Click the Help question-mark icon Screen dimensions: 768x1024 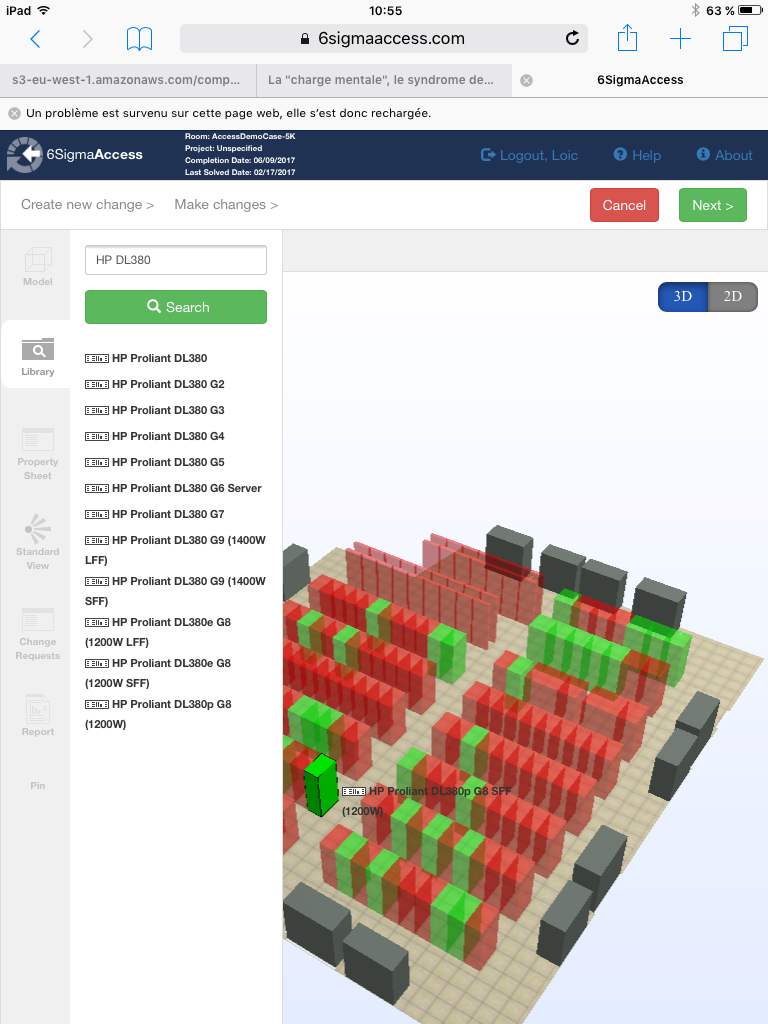(x=620, y=154)
